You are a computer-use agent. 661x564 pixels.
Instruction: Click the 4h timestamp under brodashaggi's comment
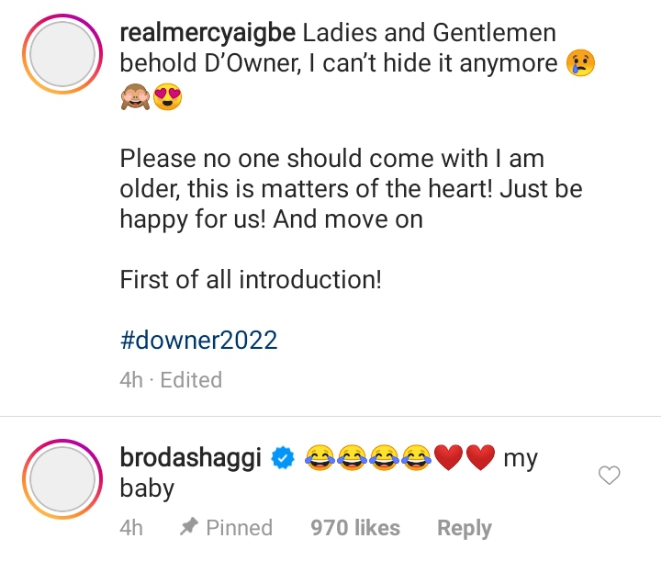[x=131, y=528]
